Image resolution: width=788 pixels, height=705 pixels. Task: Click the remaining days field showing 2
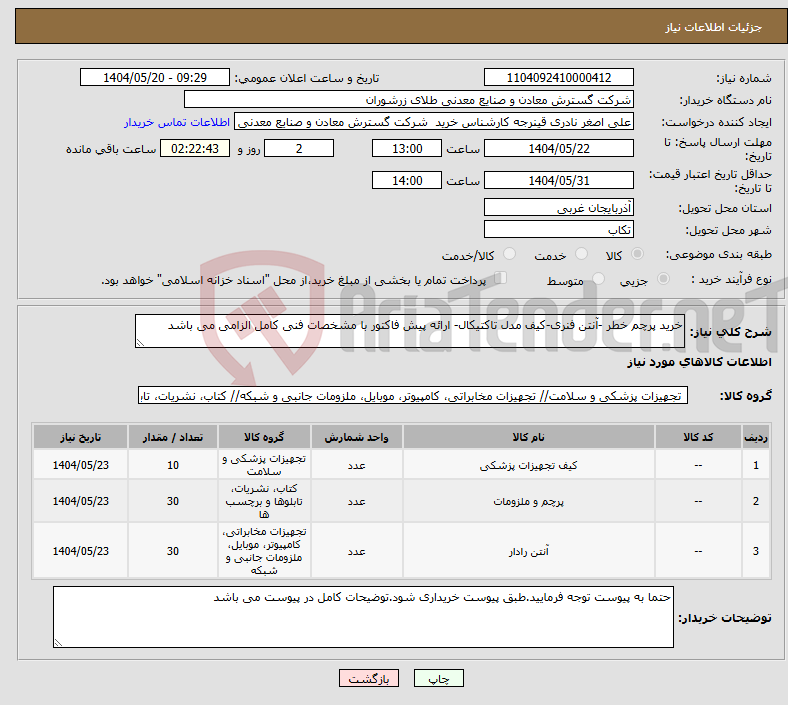[x=299, y=148]
